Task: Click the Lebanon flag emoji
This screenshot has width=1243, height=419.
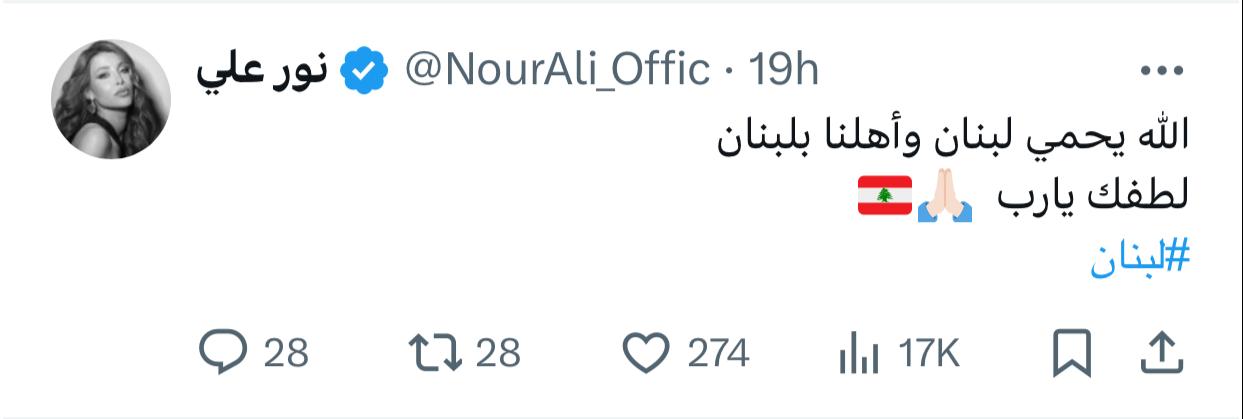Action: (884, 198)
